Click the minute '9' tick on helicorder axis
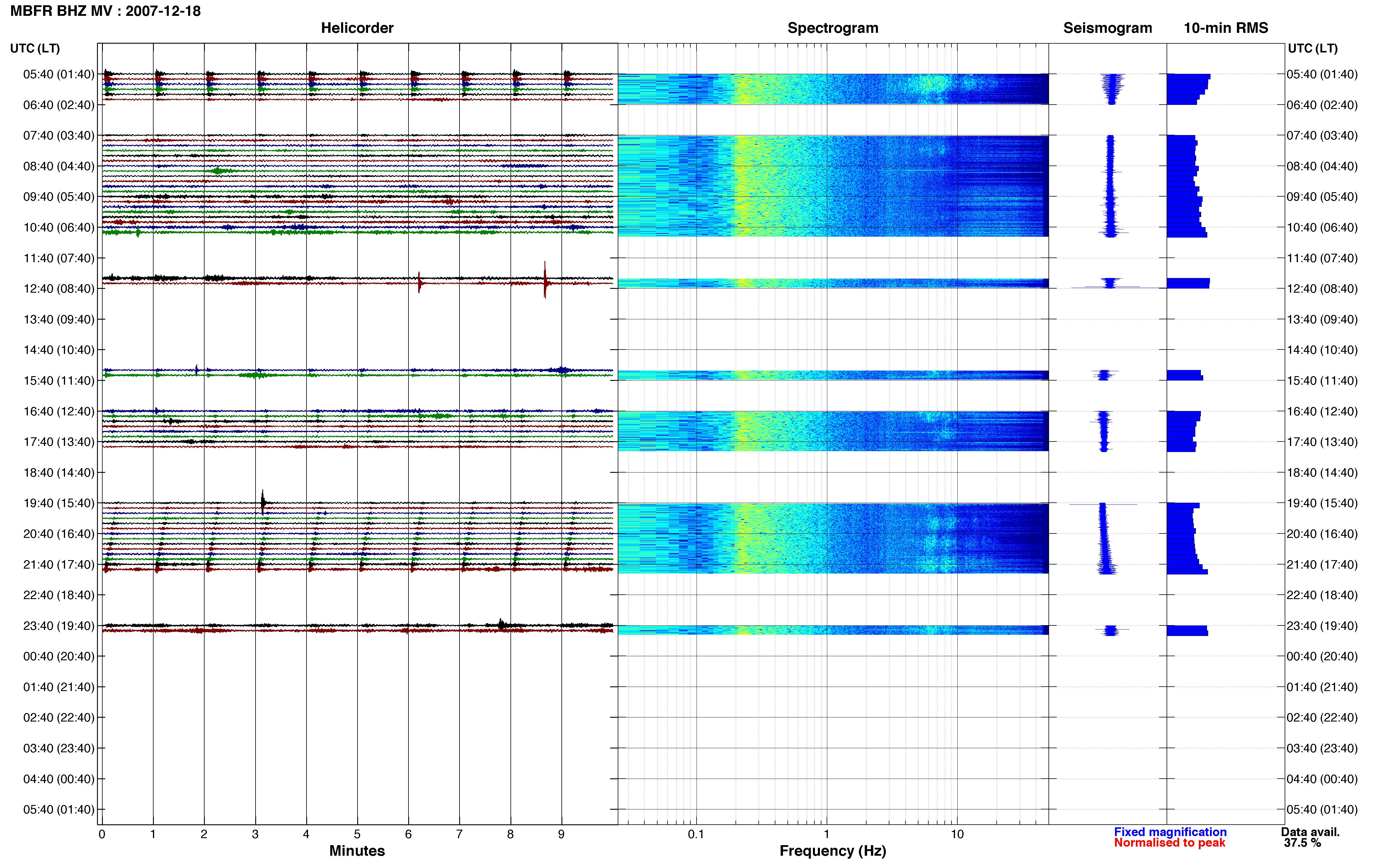Screen dimensions: 1389x868 coord(561,834)
